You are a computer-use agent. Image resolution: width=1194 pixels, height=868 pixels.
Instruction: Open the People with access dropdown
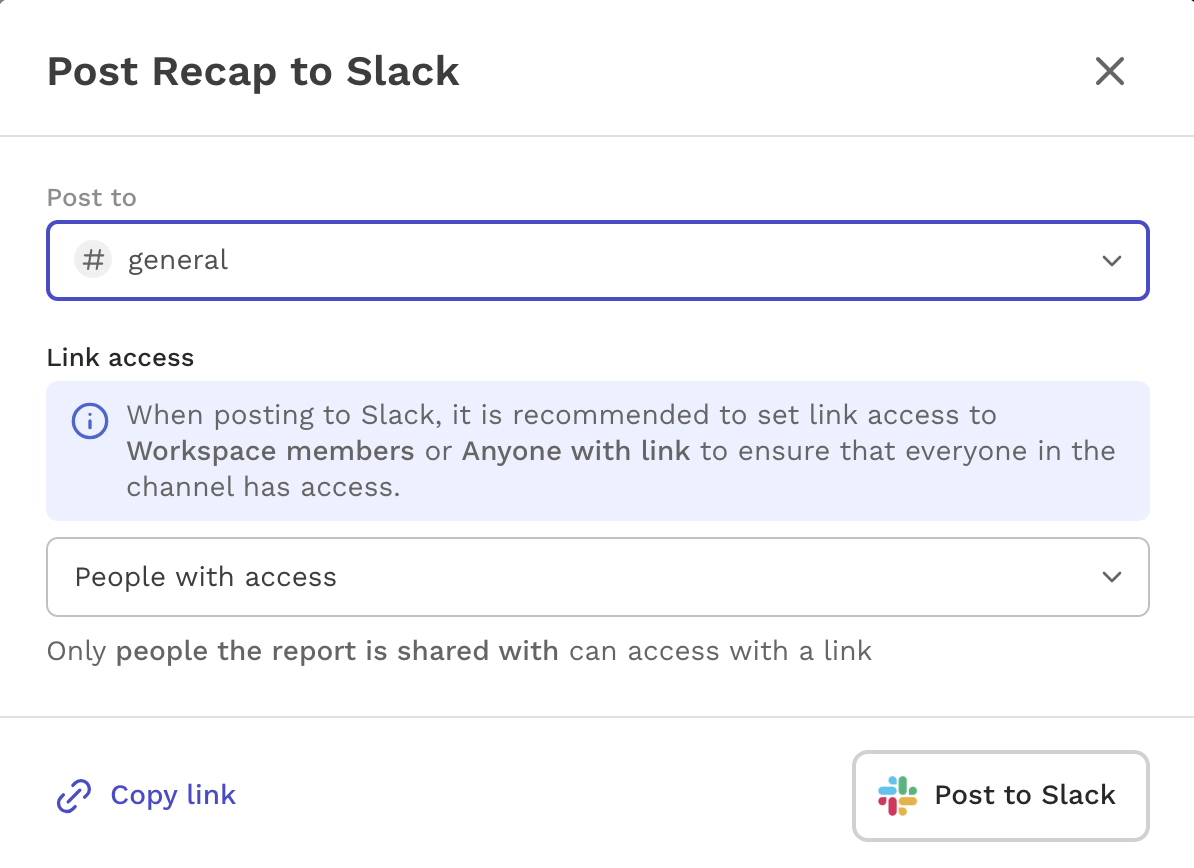click(x=598, y=577)
